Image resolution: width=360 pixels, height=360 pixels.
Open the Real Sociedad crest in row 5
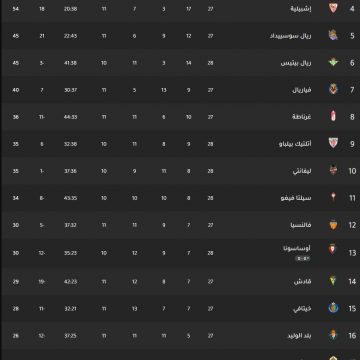click(333, 35)
